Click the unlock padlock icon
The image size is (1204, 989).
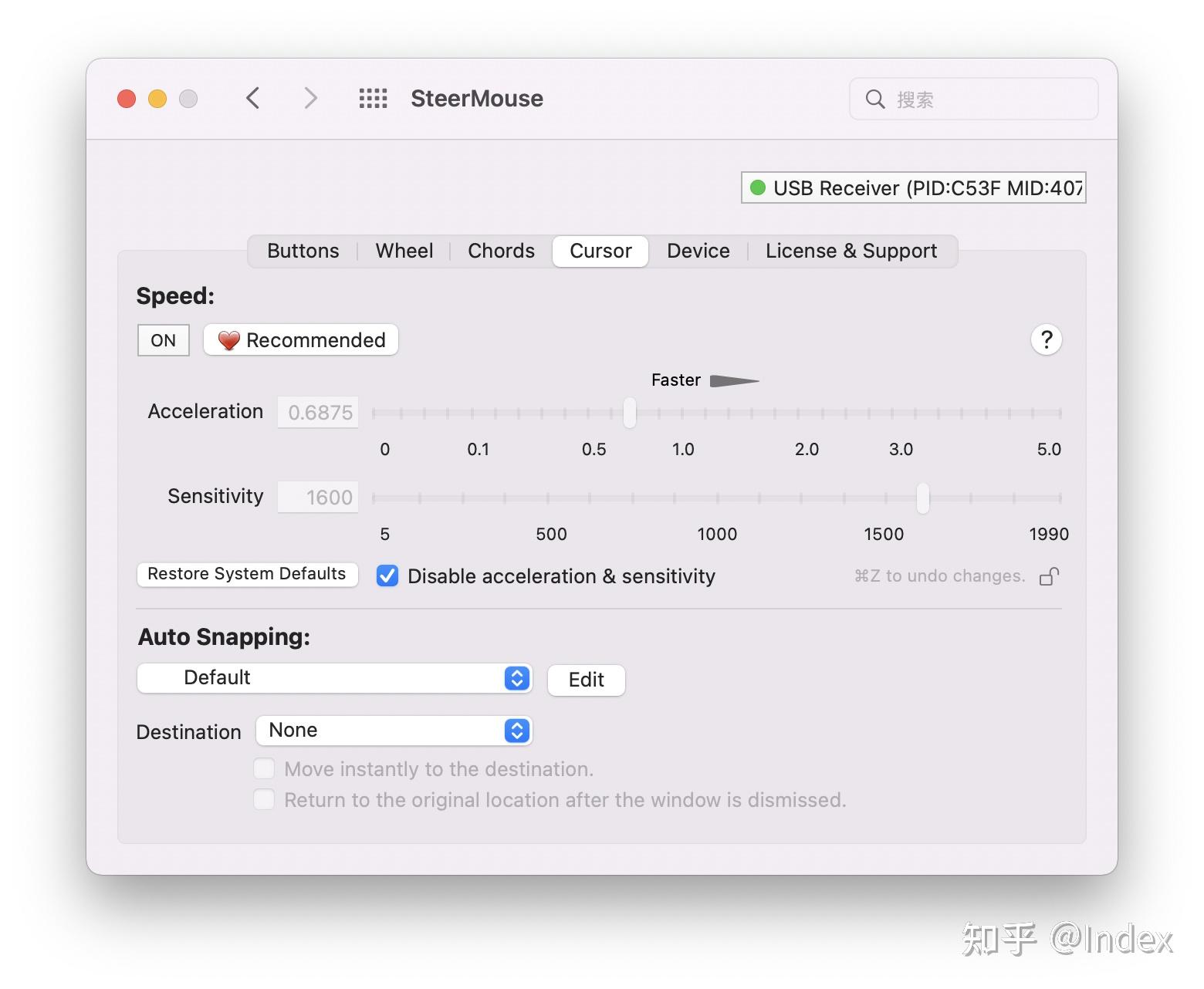[x=1050, y=576]
